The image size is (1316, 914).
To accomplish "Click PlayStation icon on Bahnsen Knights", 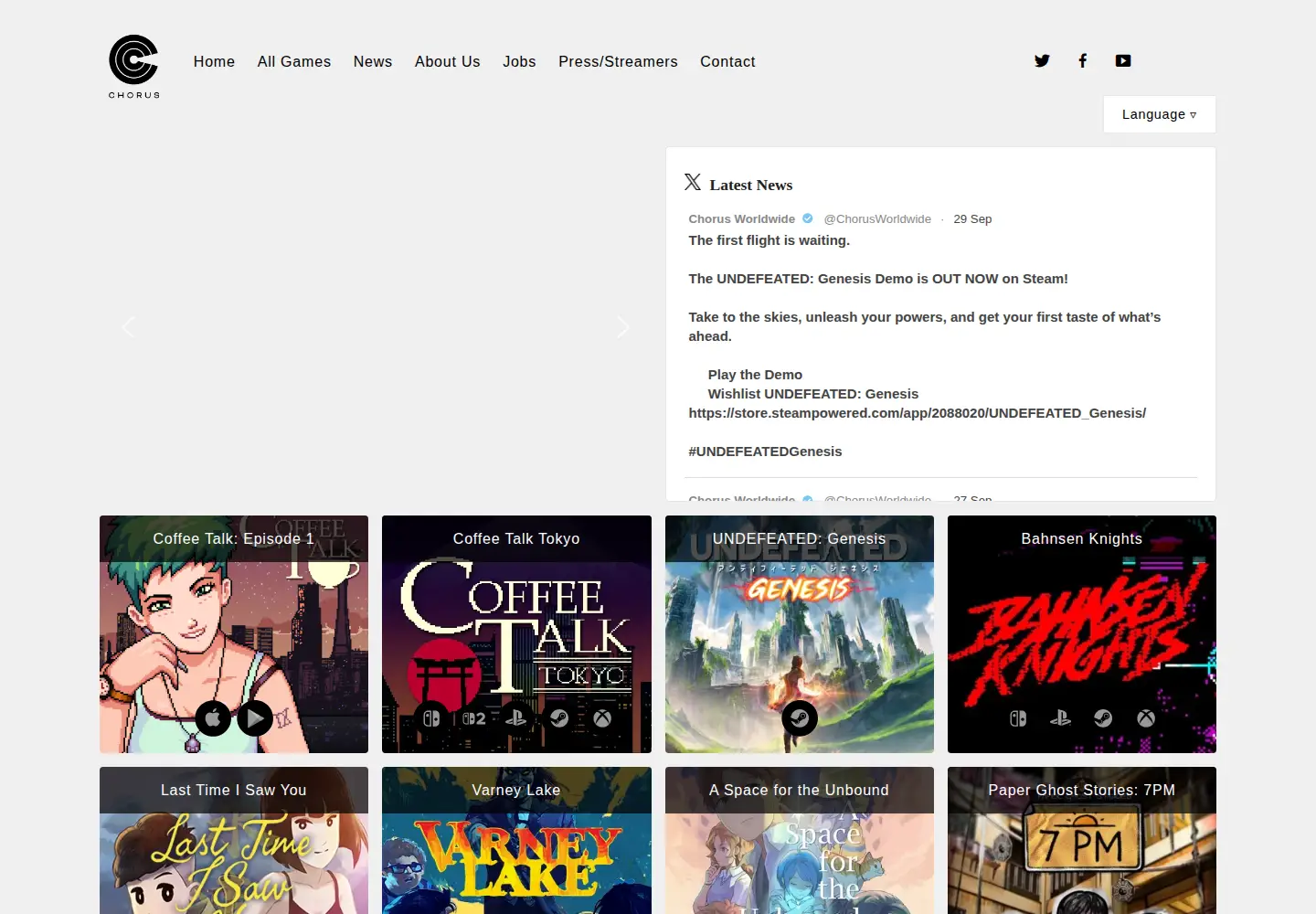I will tap(1060, 718).
